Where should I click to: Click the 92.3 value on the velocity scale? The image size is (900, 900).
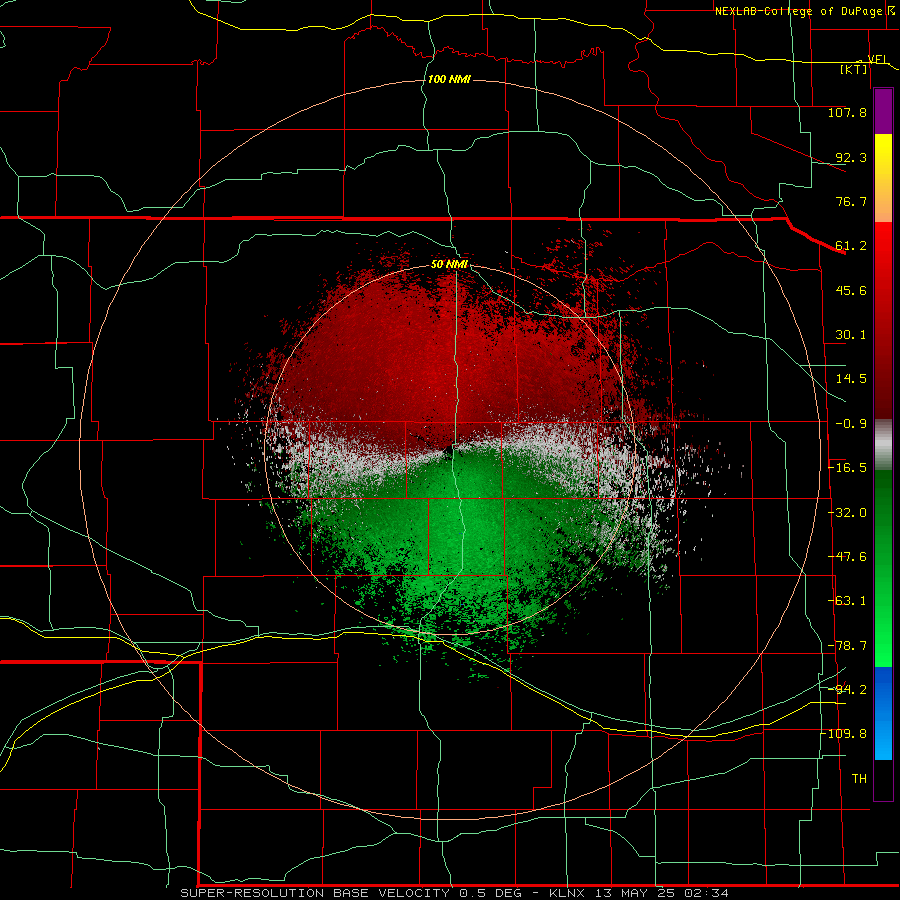point(851,157)
